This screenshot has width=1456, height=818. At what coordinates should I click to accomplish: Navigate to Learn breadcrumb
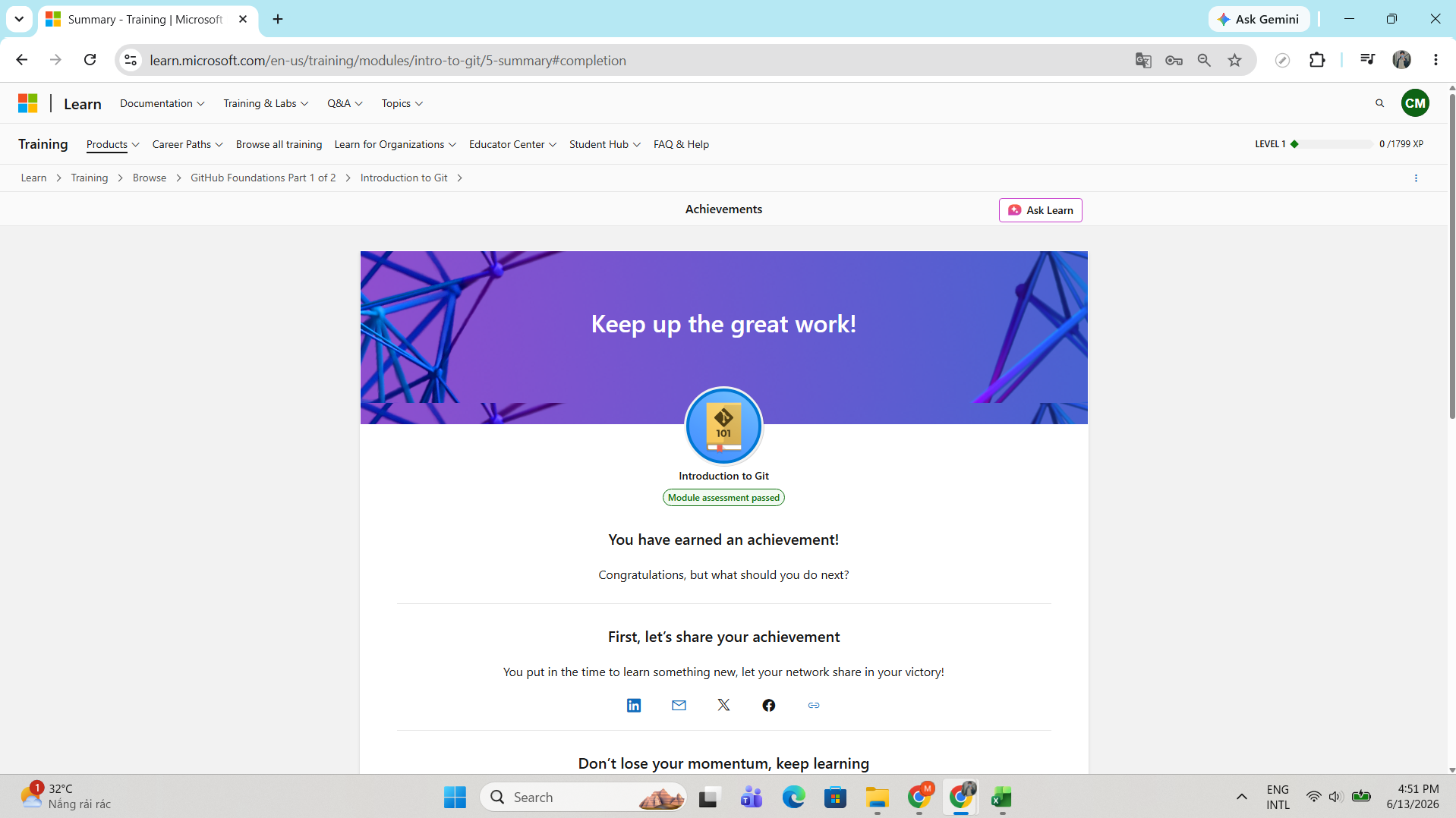tap(33, 178)
